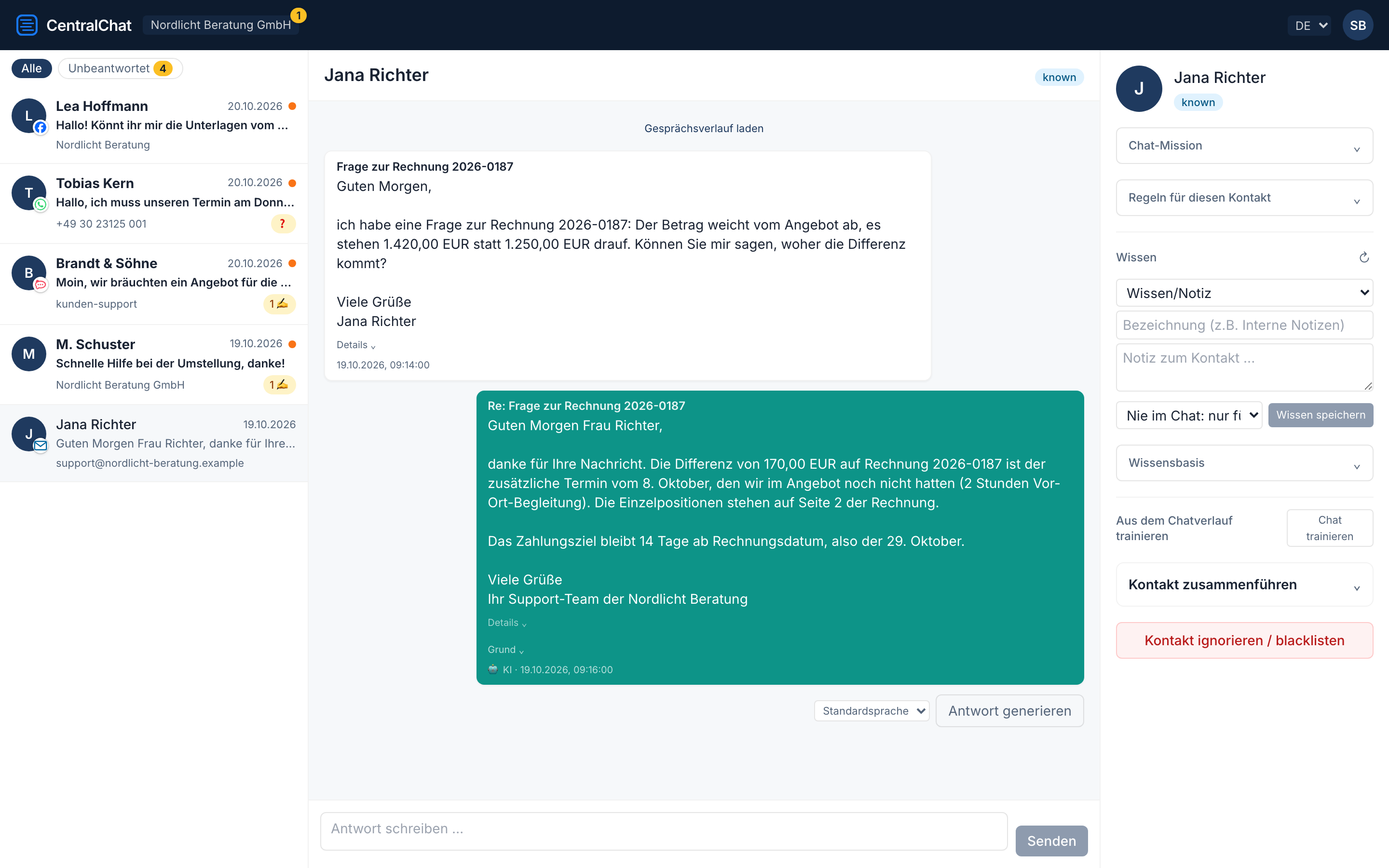
Task: Click M. Schuster's avatar
Action: coord(29,353)
